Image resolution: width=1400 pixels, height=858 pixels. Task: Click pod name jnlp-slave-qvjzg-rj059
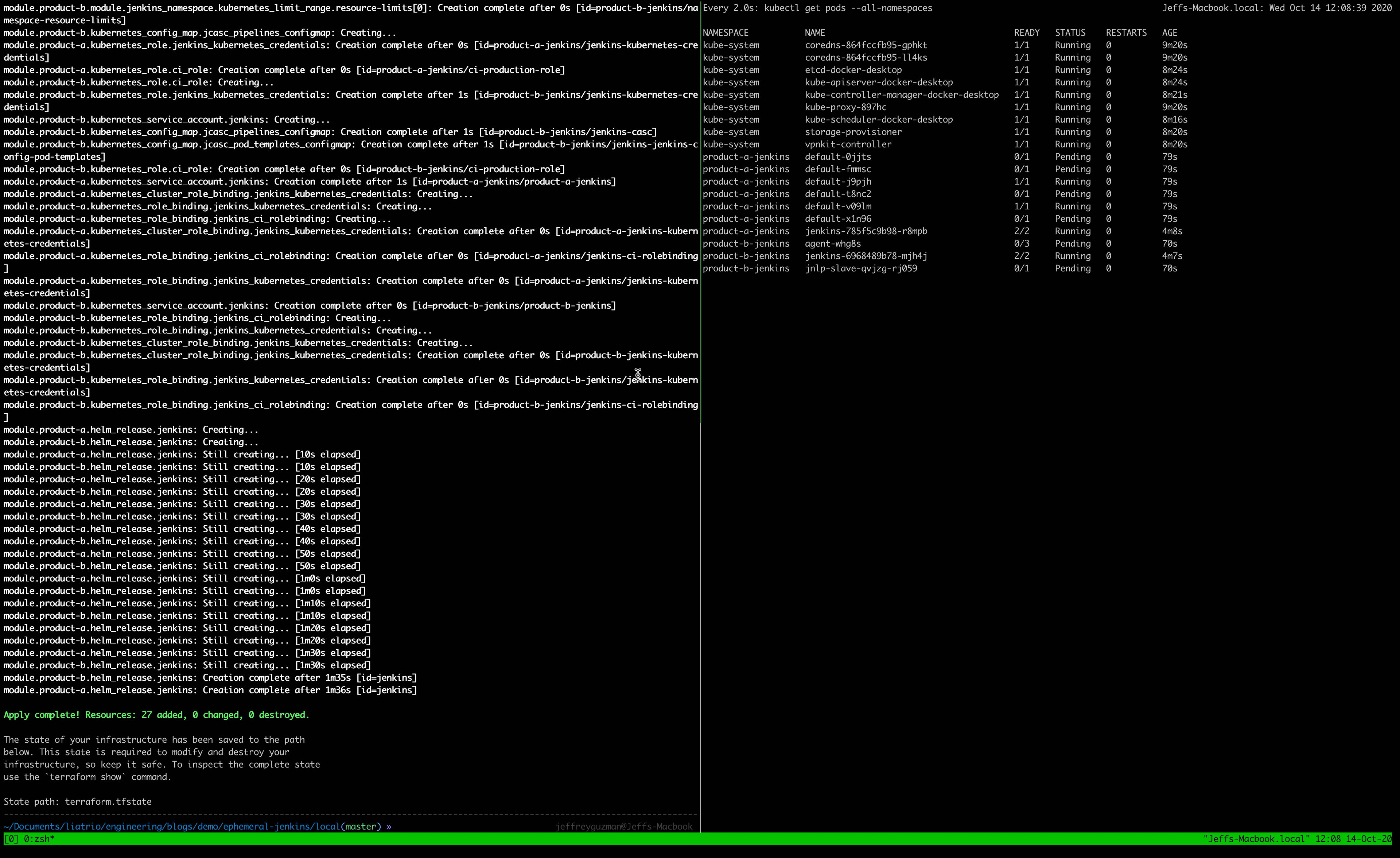pos(860,268)
